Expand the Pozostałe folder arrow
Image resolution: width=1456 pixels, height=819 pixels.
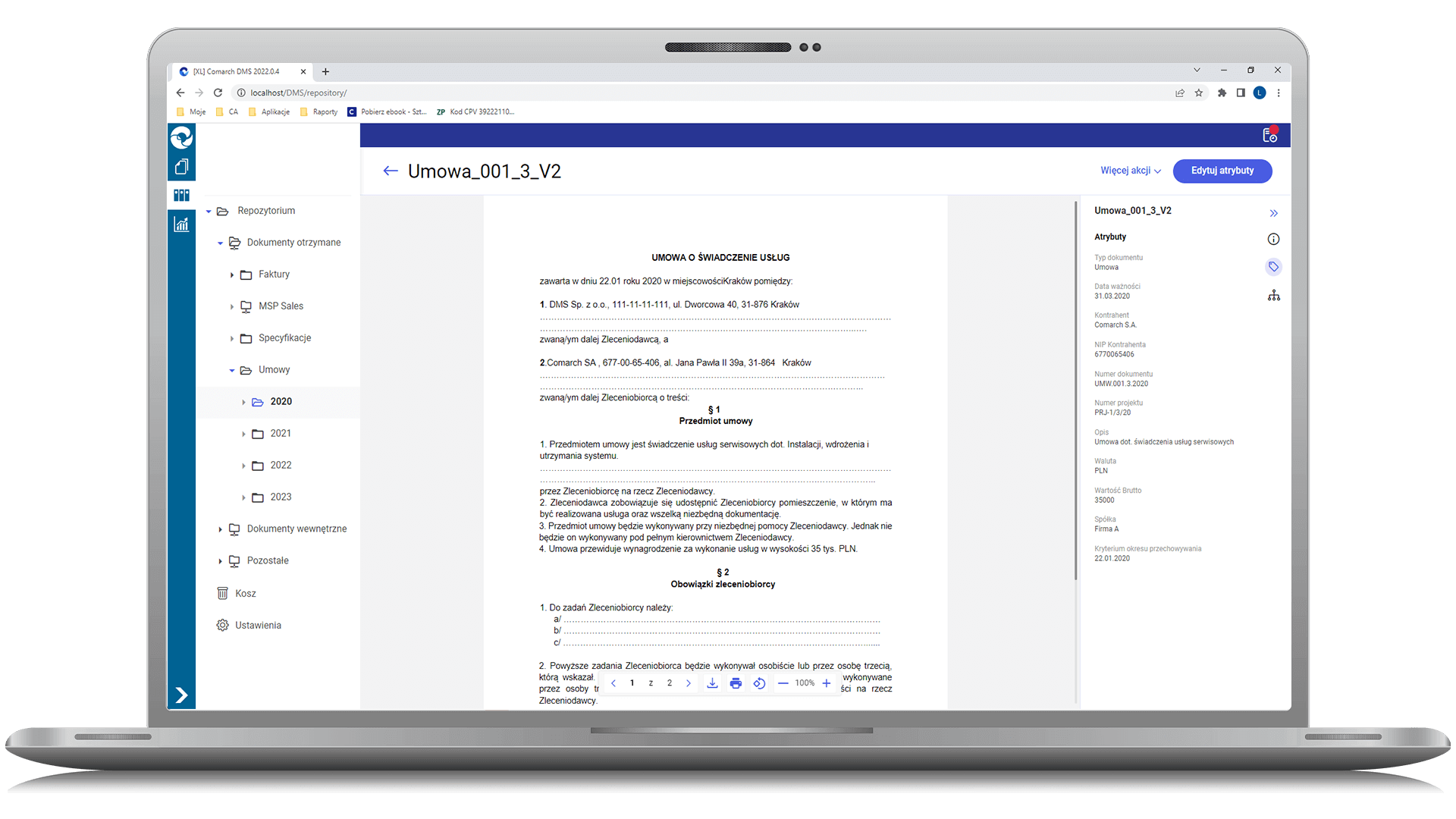220,561
